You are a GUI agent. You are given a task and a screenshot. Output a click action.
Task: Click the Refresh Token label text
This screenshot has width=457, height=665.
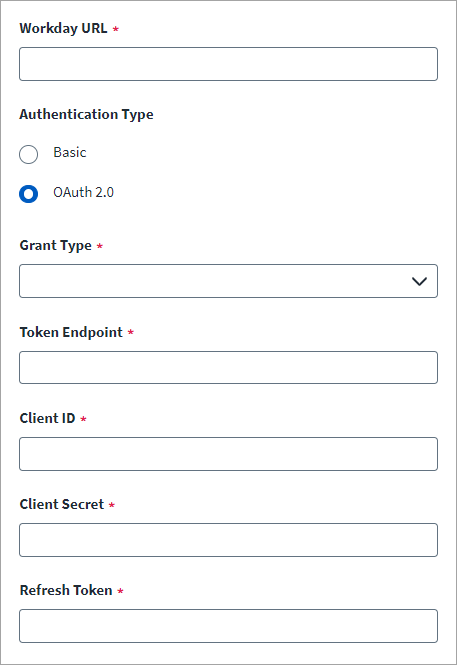(66, 590)
